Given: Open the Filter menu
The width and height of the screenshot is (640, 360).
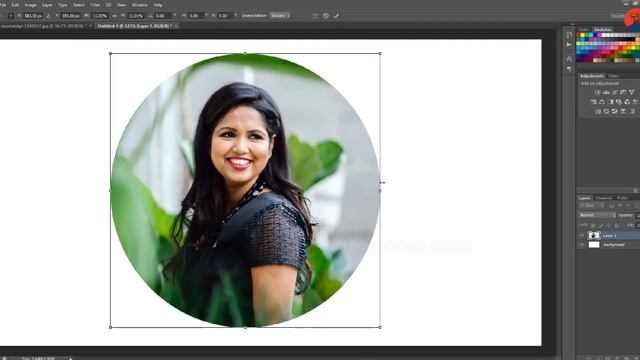Looking at the screenshot, I should [x=95, y=5].
